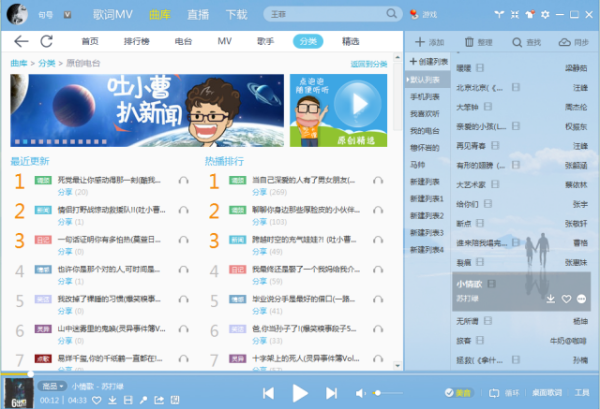Viewport: 600px width, 409px height.
Task: Open the 电台 sub-tab
Action: [x=183, y=41]
